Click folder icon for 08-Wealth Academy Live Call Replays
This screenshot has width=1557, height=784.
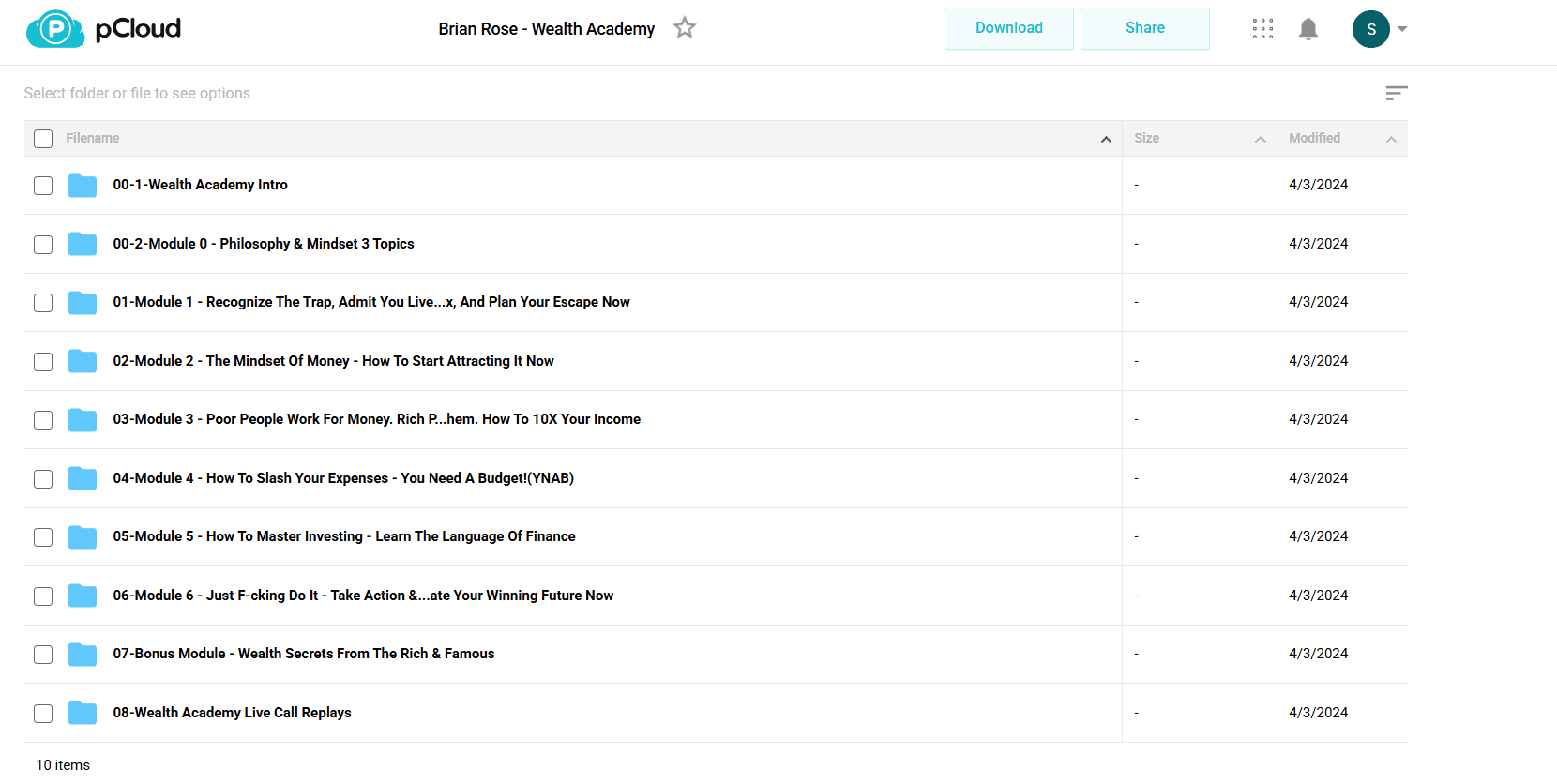(83, 713)
